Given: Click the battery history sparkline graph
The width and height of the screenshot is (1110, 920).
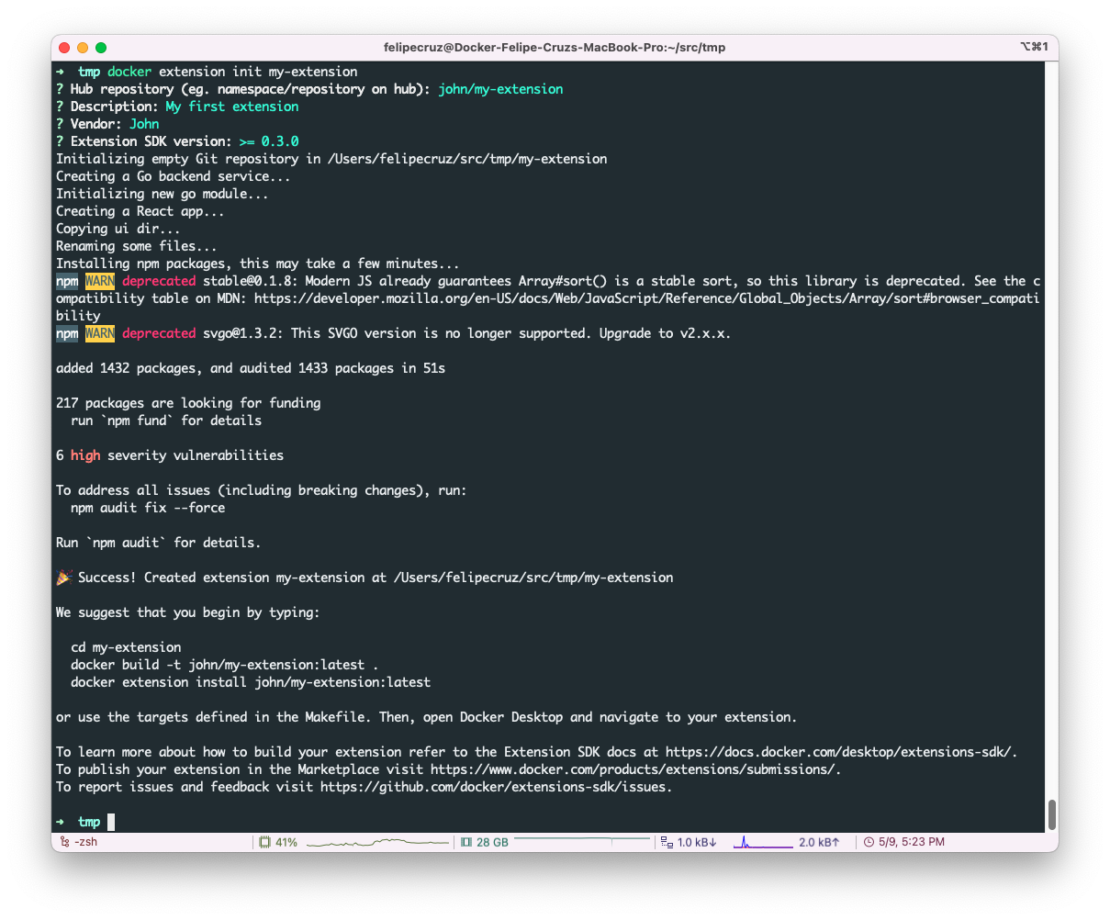Looking at the screenshot, I should (380, 841).
